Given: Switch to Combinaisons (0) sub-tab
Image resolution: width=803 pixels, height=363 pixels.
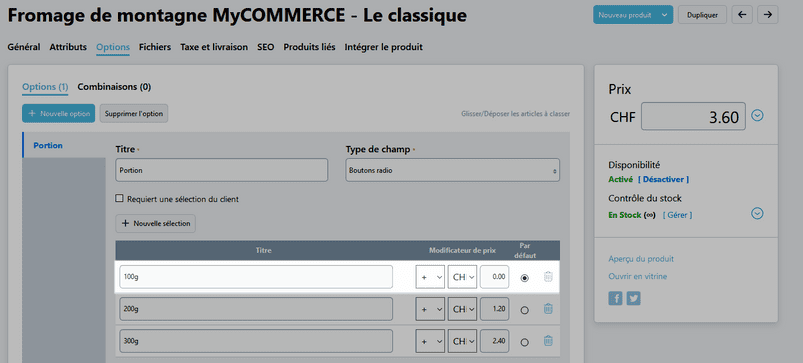Looking at the screenshot, I should (114, 87).
